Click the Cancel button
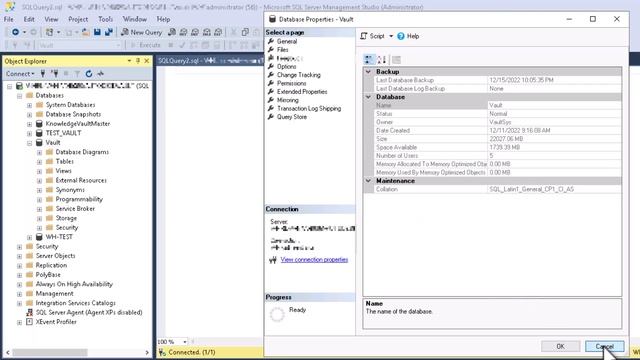This screenshot has width=640, height=360. coord(604,346)
